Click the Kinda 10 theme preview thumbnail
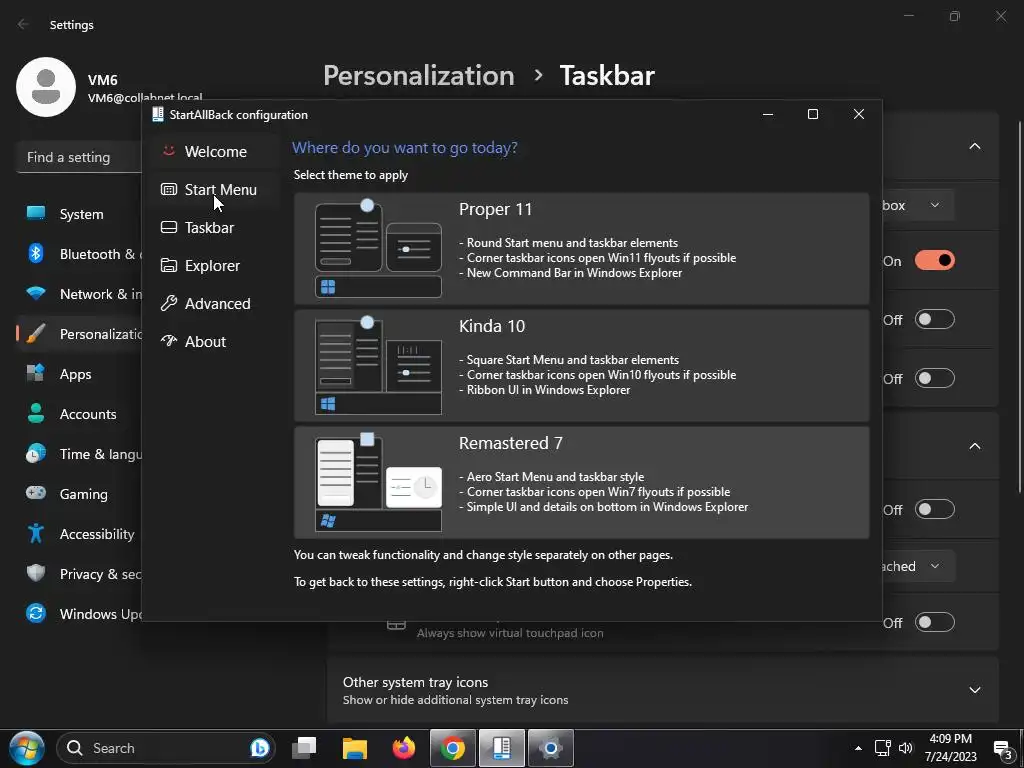Viewport: 1024px width, 768px height. pos(378,365)
